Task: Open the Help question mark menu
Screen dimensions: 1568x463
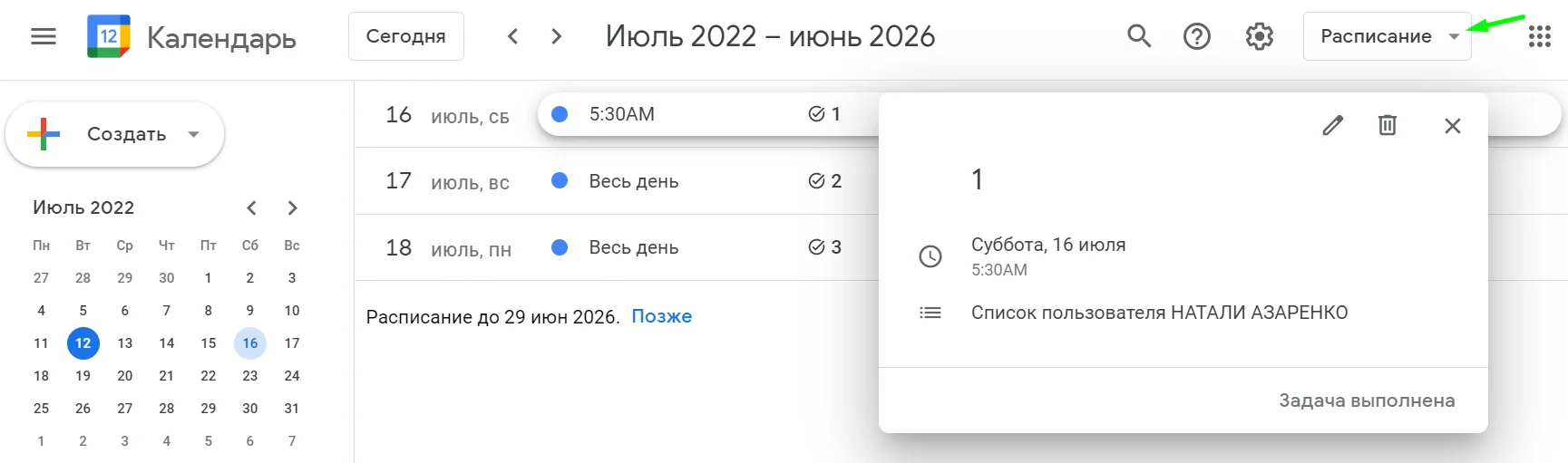Action: click(1197, 36)
